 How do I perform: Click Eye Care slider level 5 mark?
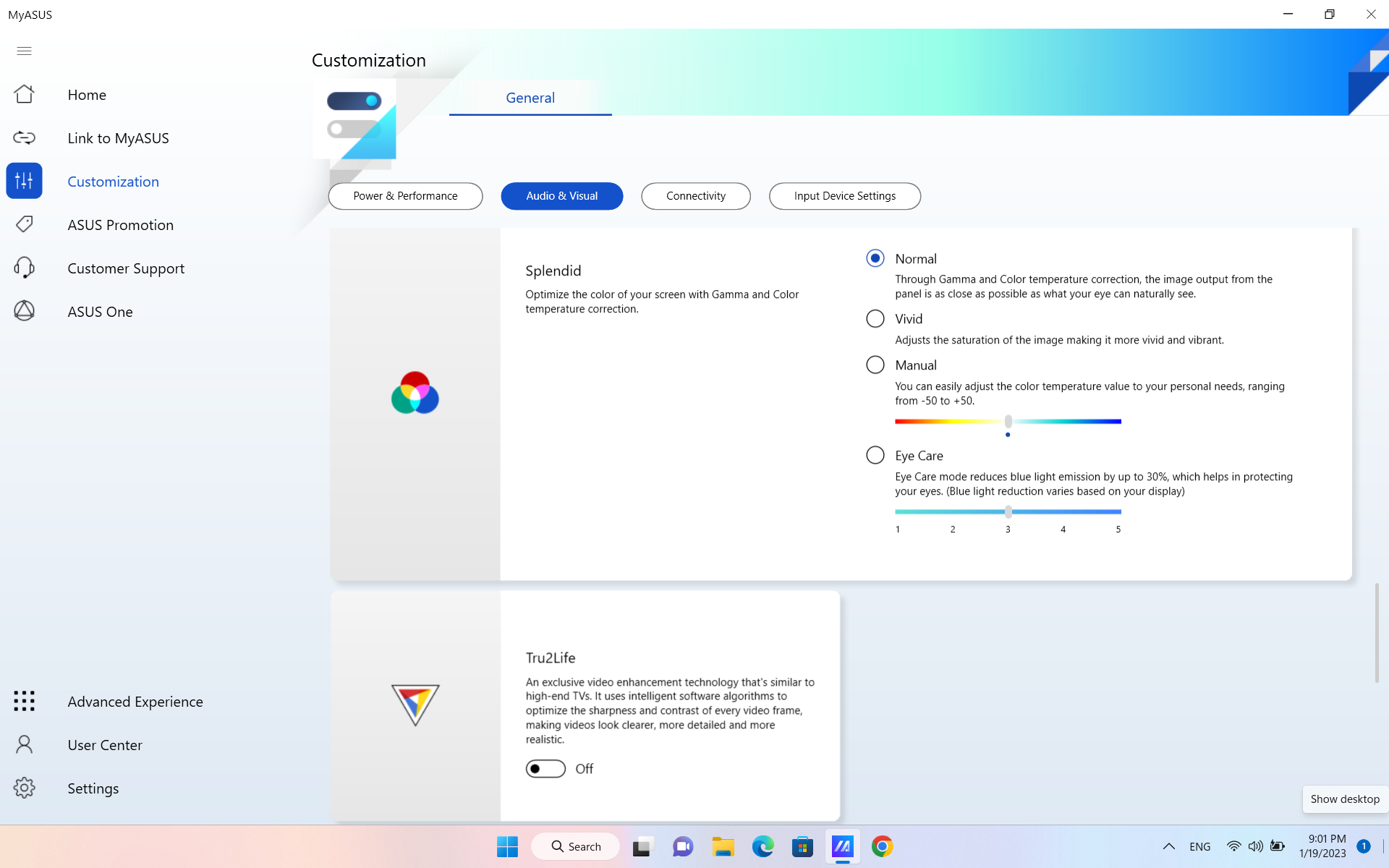[1118, 529]
